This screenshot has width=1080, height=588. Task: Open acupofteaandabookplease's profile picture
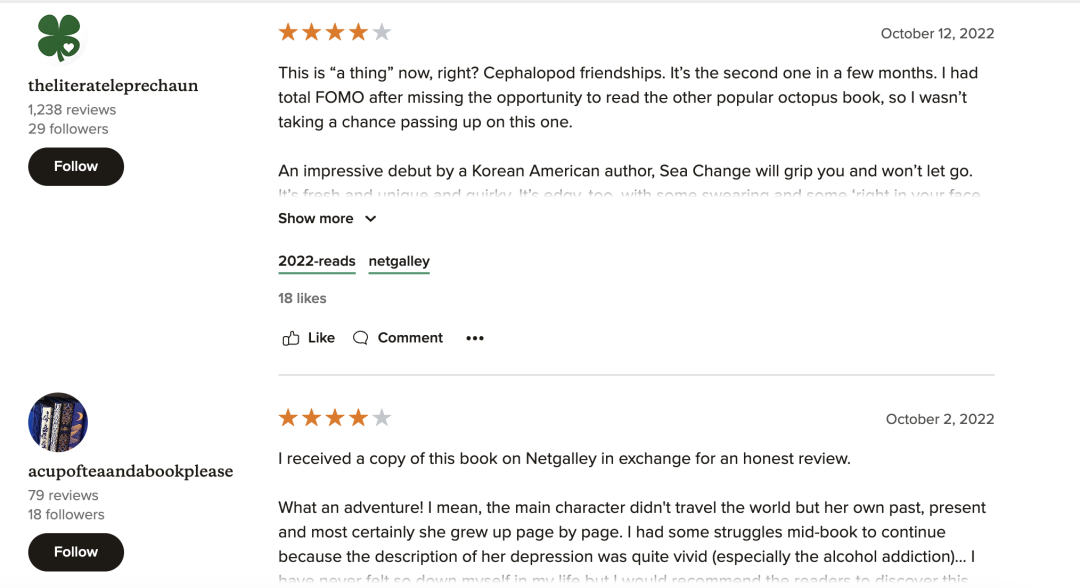point(58,422)
